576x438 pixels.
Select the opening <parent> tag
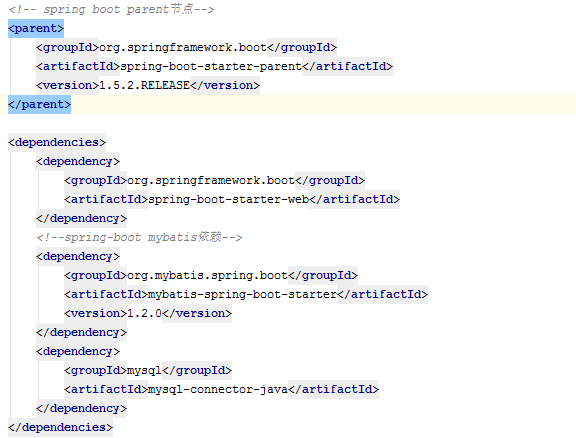36,28
